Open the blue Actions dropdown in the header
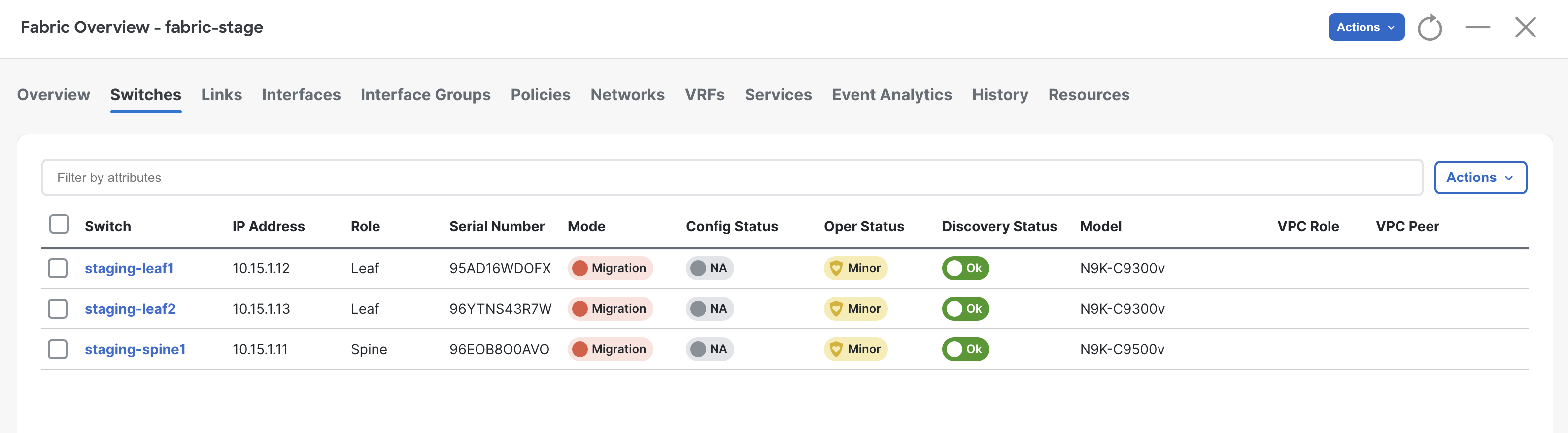Viewport: 1568px width, 433px height. pos(1366,28)
